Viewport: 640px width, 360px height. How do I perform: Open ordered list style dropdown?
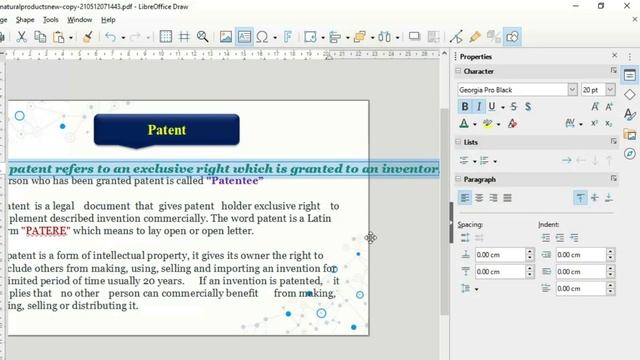(x=495, y=162)
